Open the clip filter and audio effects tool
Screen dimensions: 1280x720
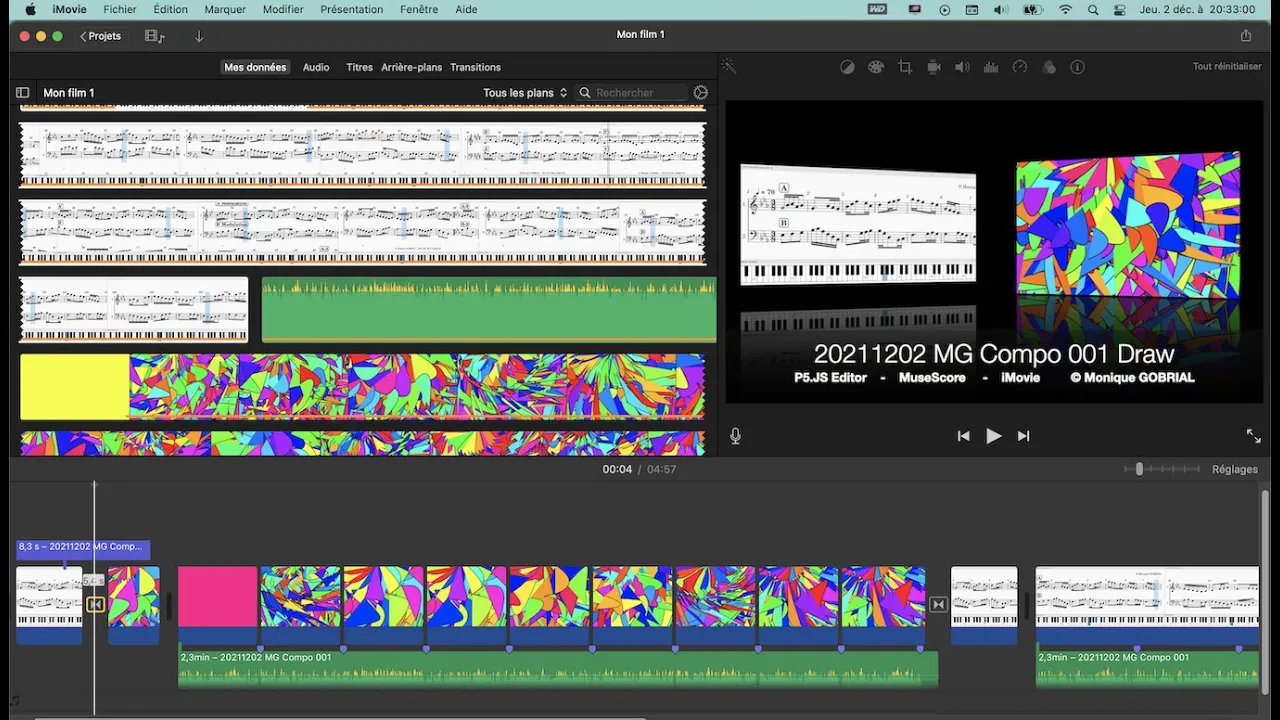click(1049, 67)
